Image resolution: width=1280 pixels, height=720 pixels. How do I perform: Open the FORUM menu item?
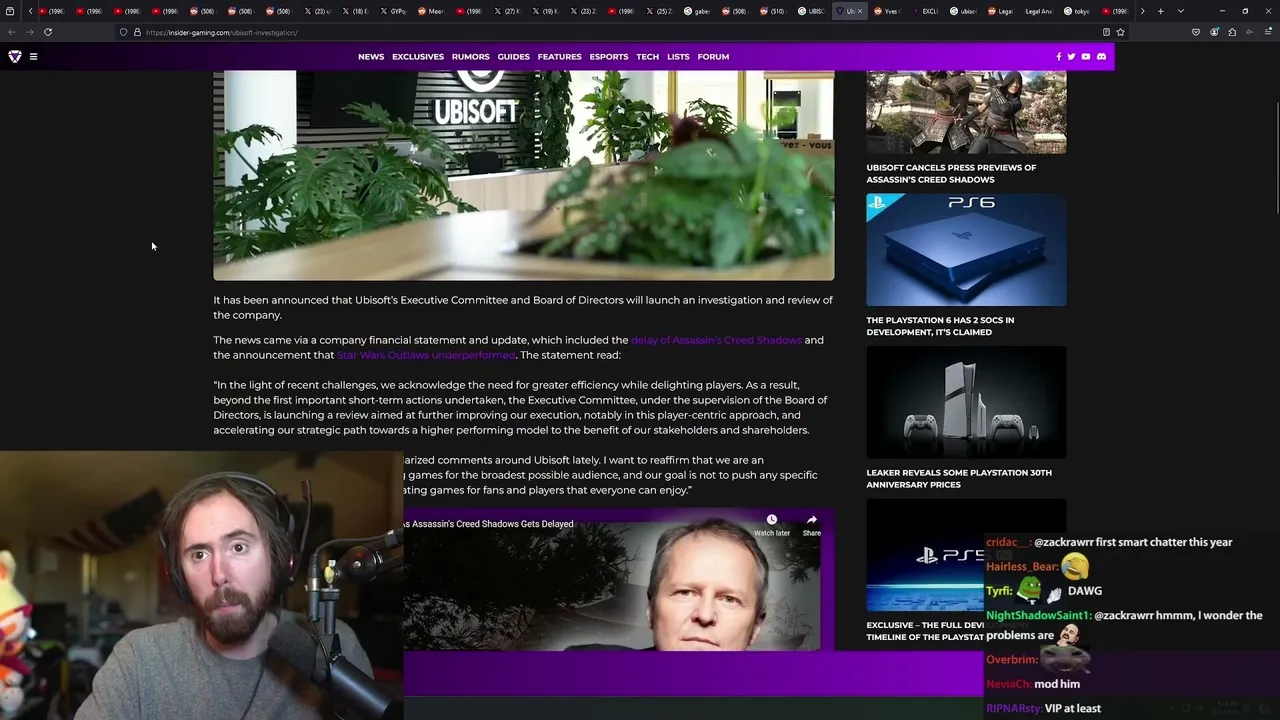click(x=713, y=57)
